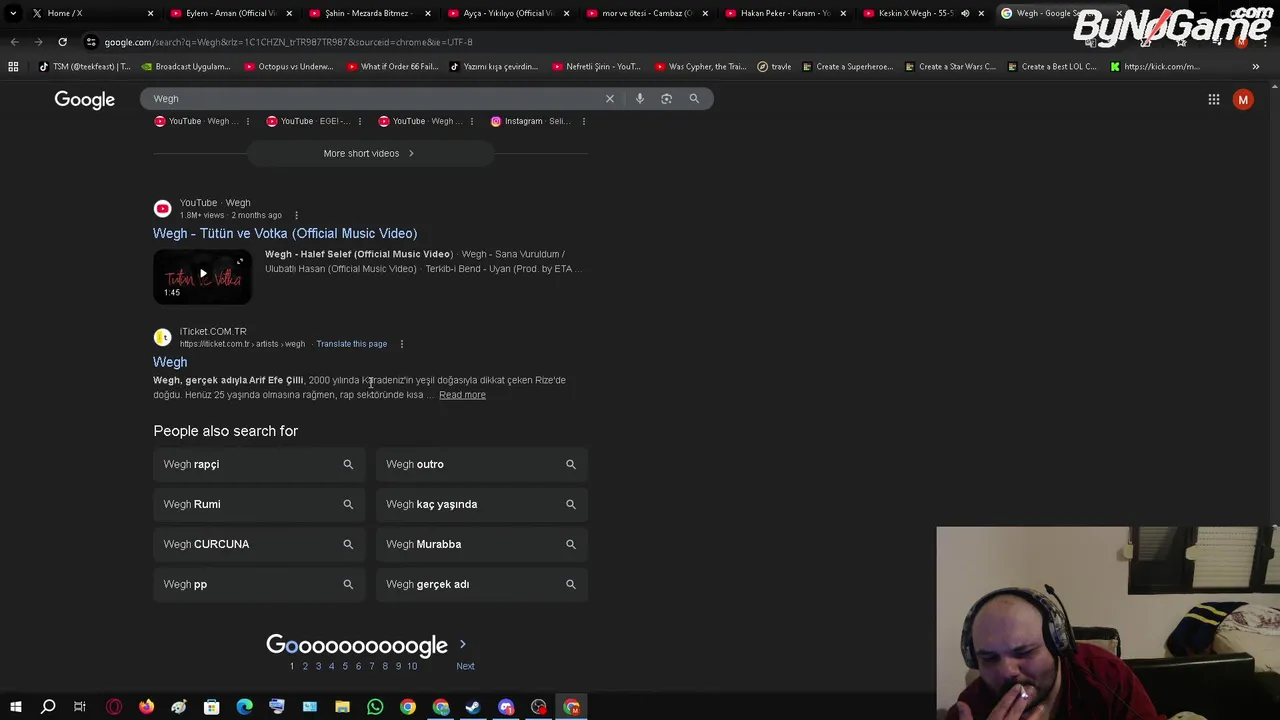This screenshot has width=1280, height=720.
Task: Open Octopus vs Underw... bookmark
Action: point(289,67)
